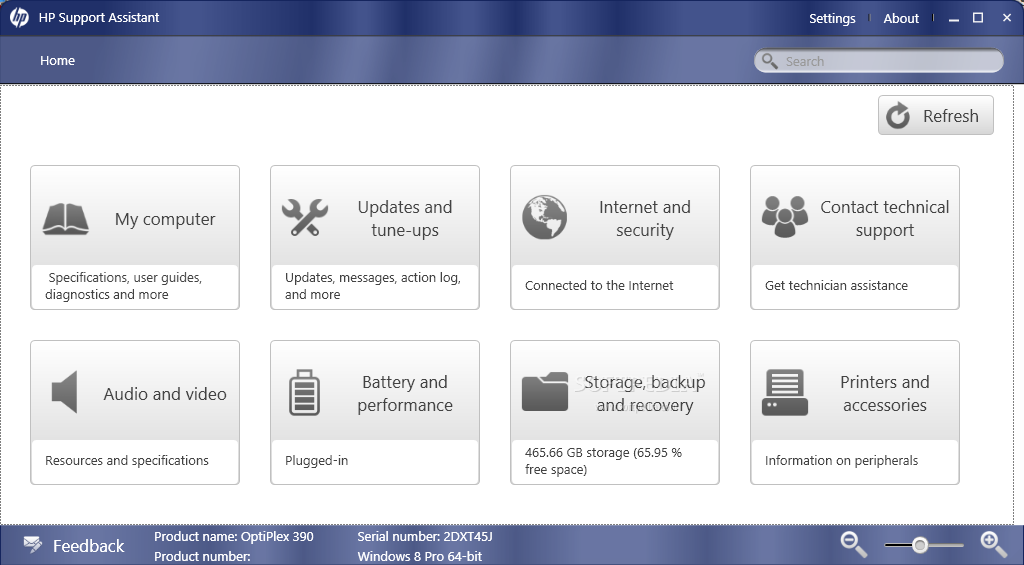
Task: Click 'Information on peripherals' text
Action: [x=841, y=460]
